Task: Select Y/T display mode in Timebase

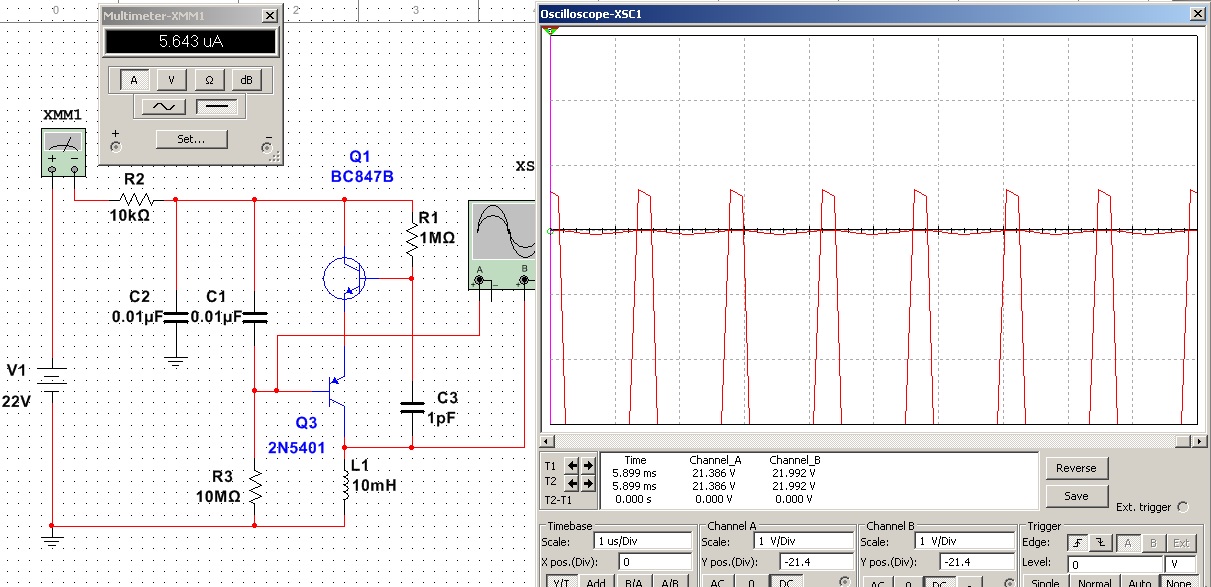Action: pyautogui.click(x=561, y=582)
